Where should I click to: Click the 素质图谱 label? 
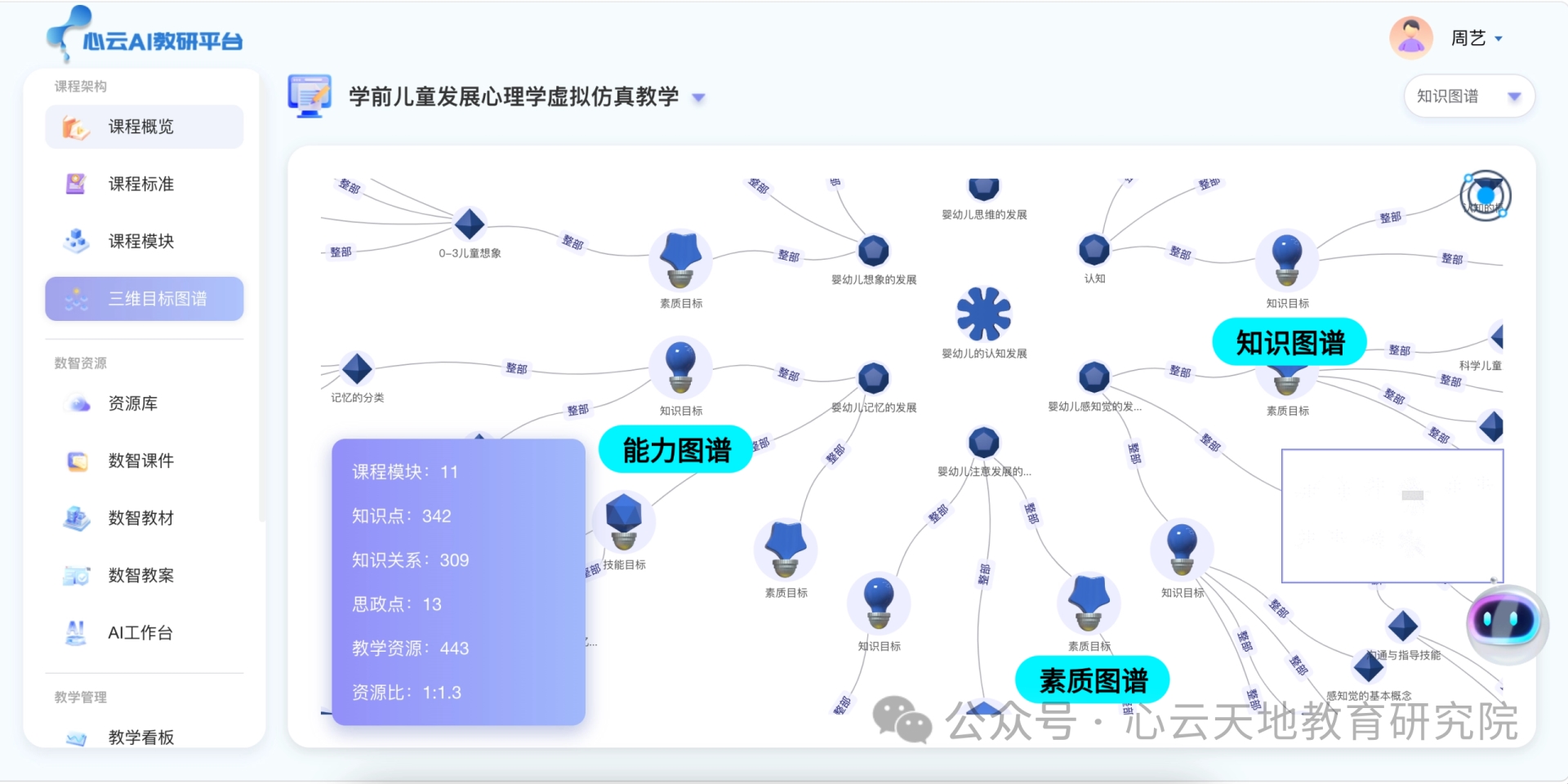pos(1092,678)
